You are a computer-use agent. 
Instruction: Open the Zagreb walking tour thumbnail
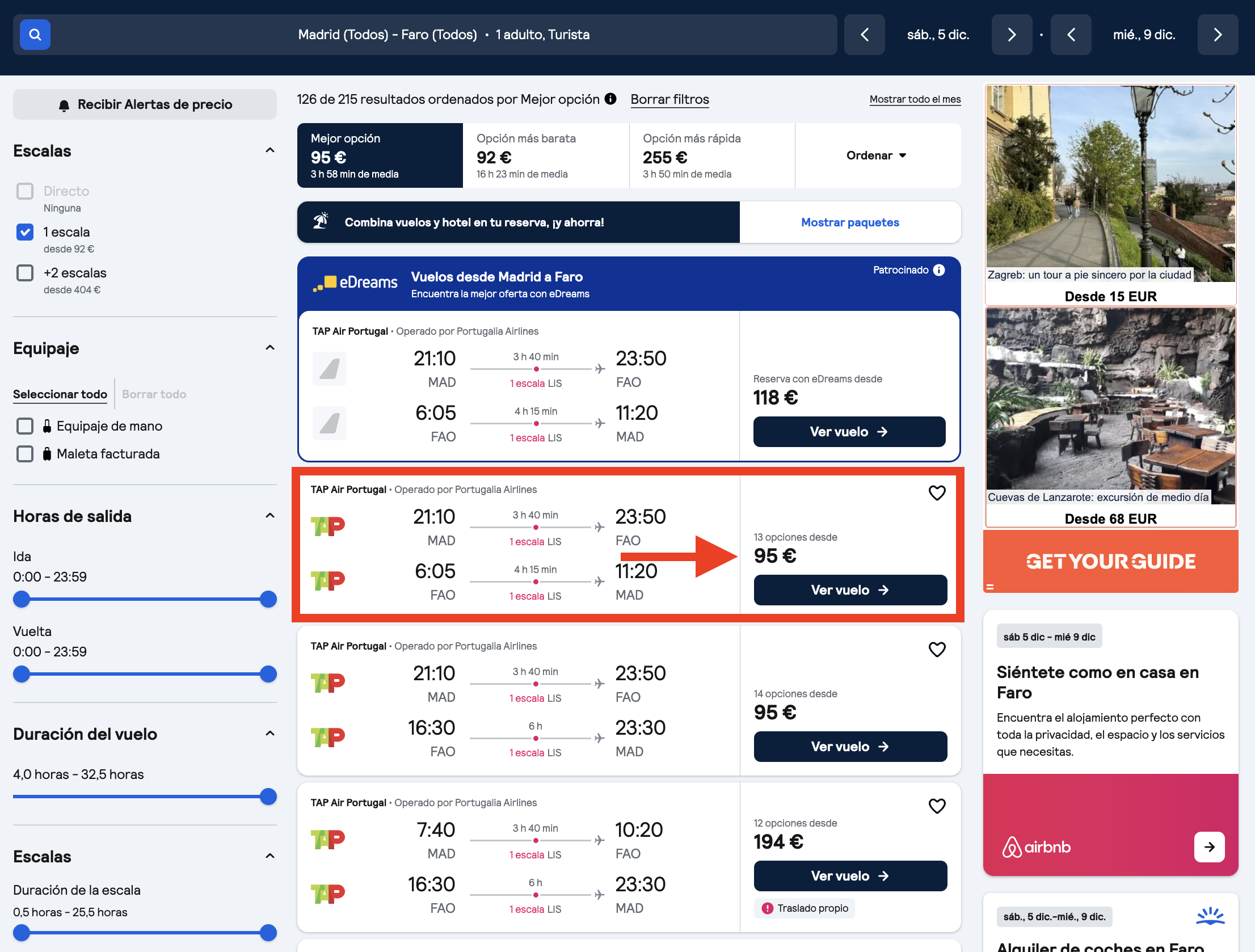coord(1110,183)
